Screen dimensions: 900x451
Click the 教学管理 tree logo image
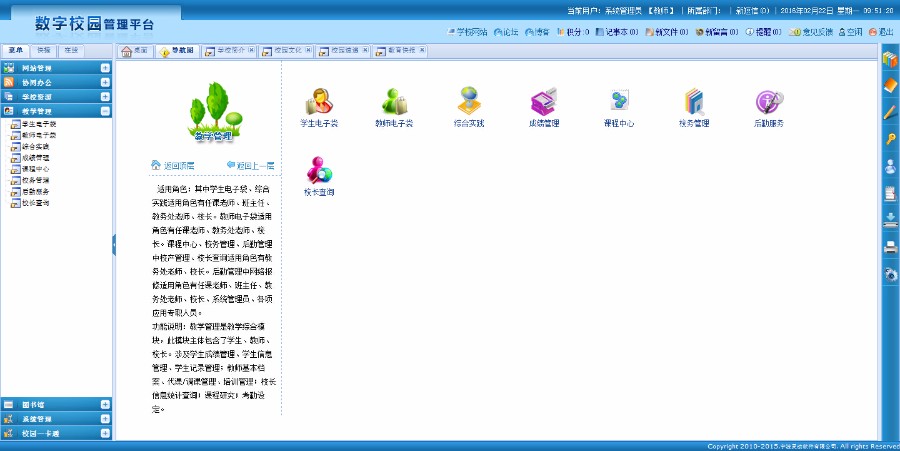point(214,112)
